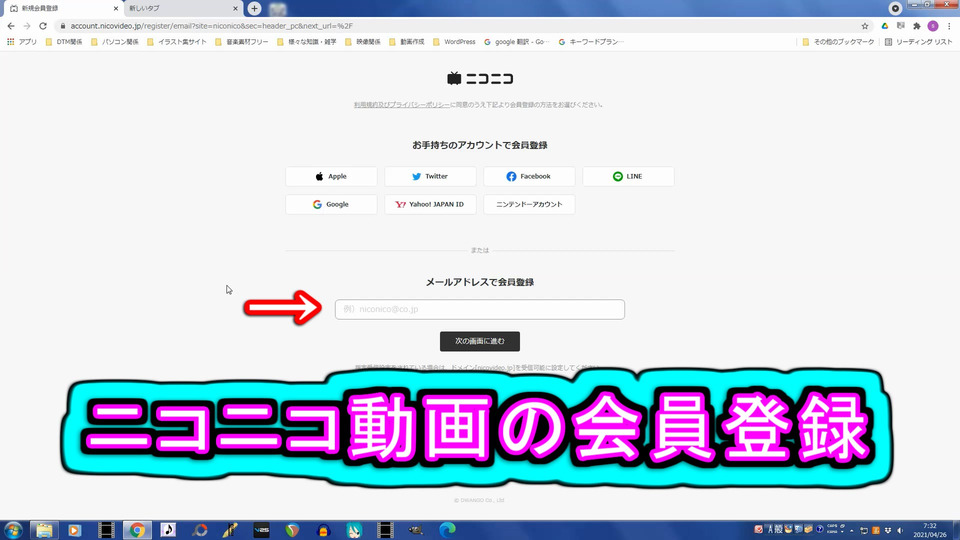Screen dimensions: 960x540
Task: Open the 映像関係 bookmark folder
Action: [x=362, y=42]
